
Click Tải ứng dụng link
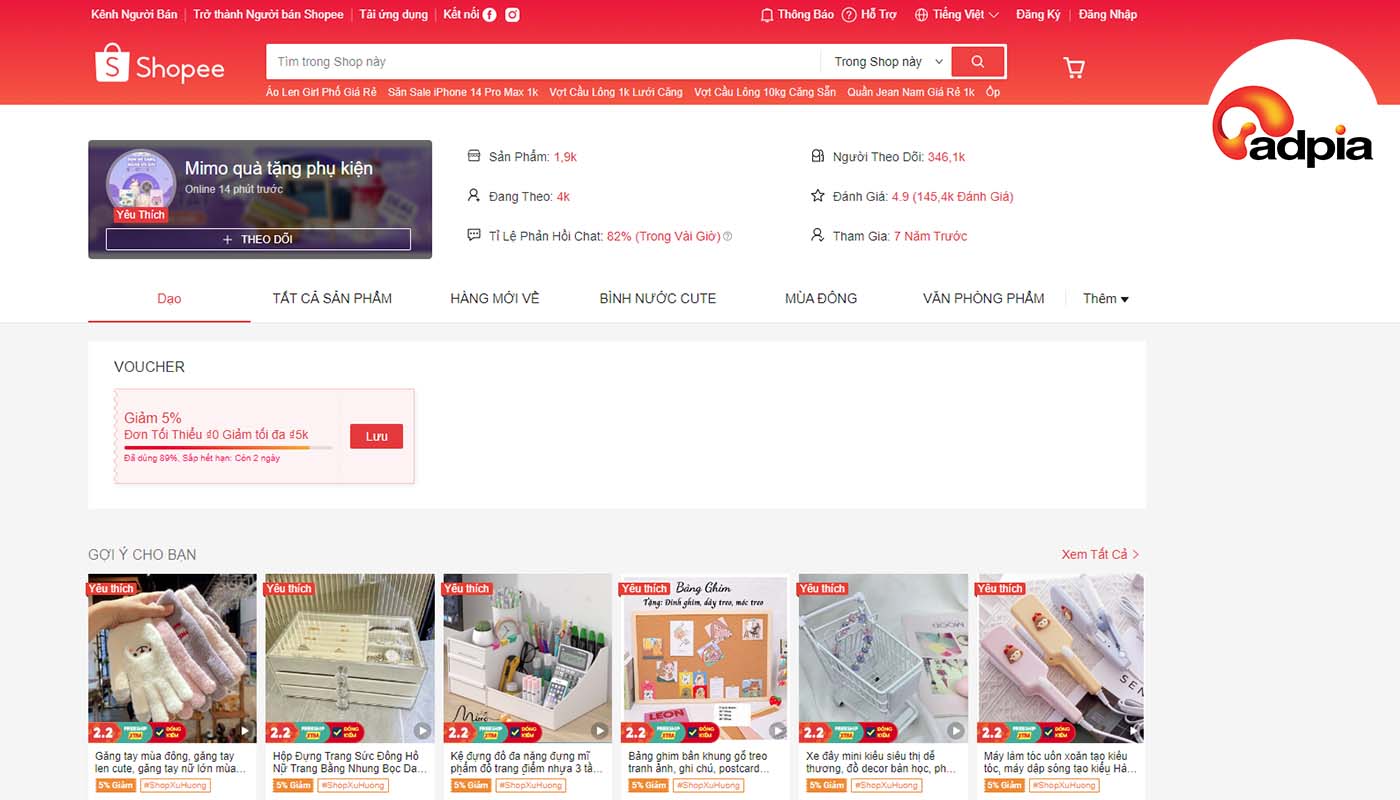pyautogui.click(x=394, y=15)
